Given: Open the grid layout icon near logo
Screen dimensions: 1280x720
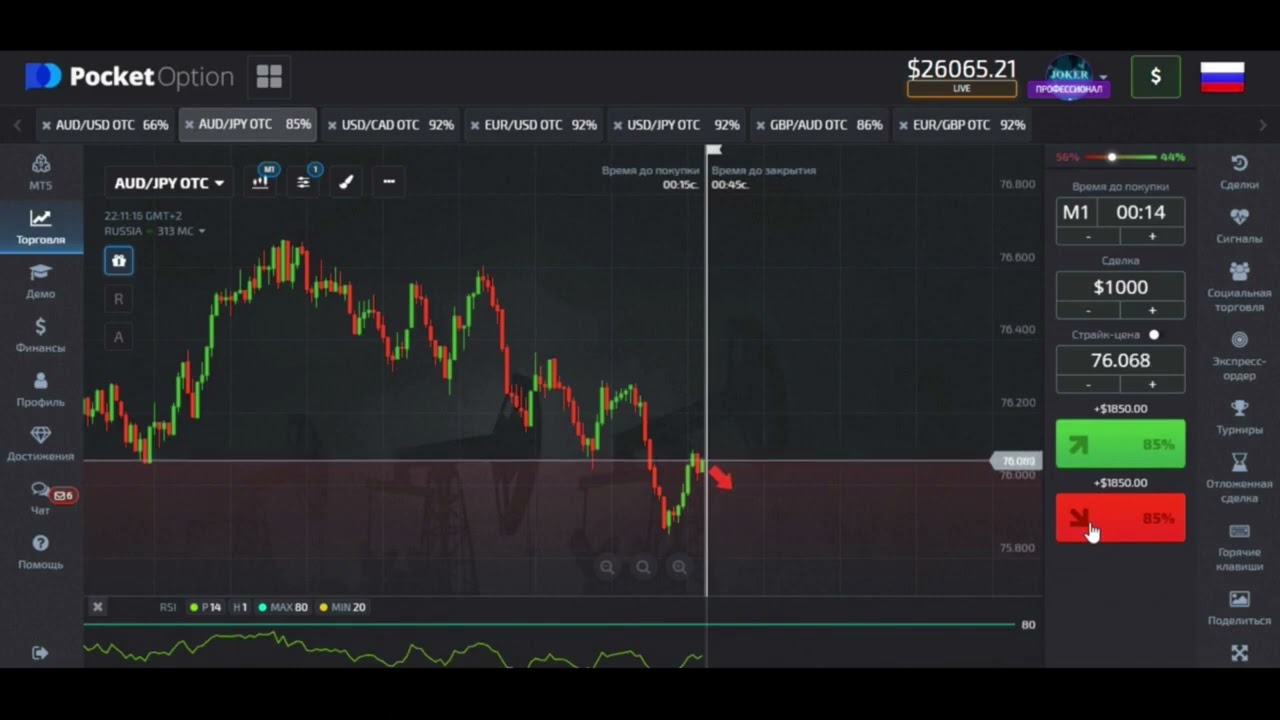Looking at the screenshot, I should point(269,77).
